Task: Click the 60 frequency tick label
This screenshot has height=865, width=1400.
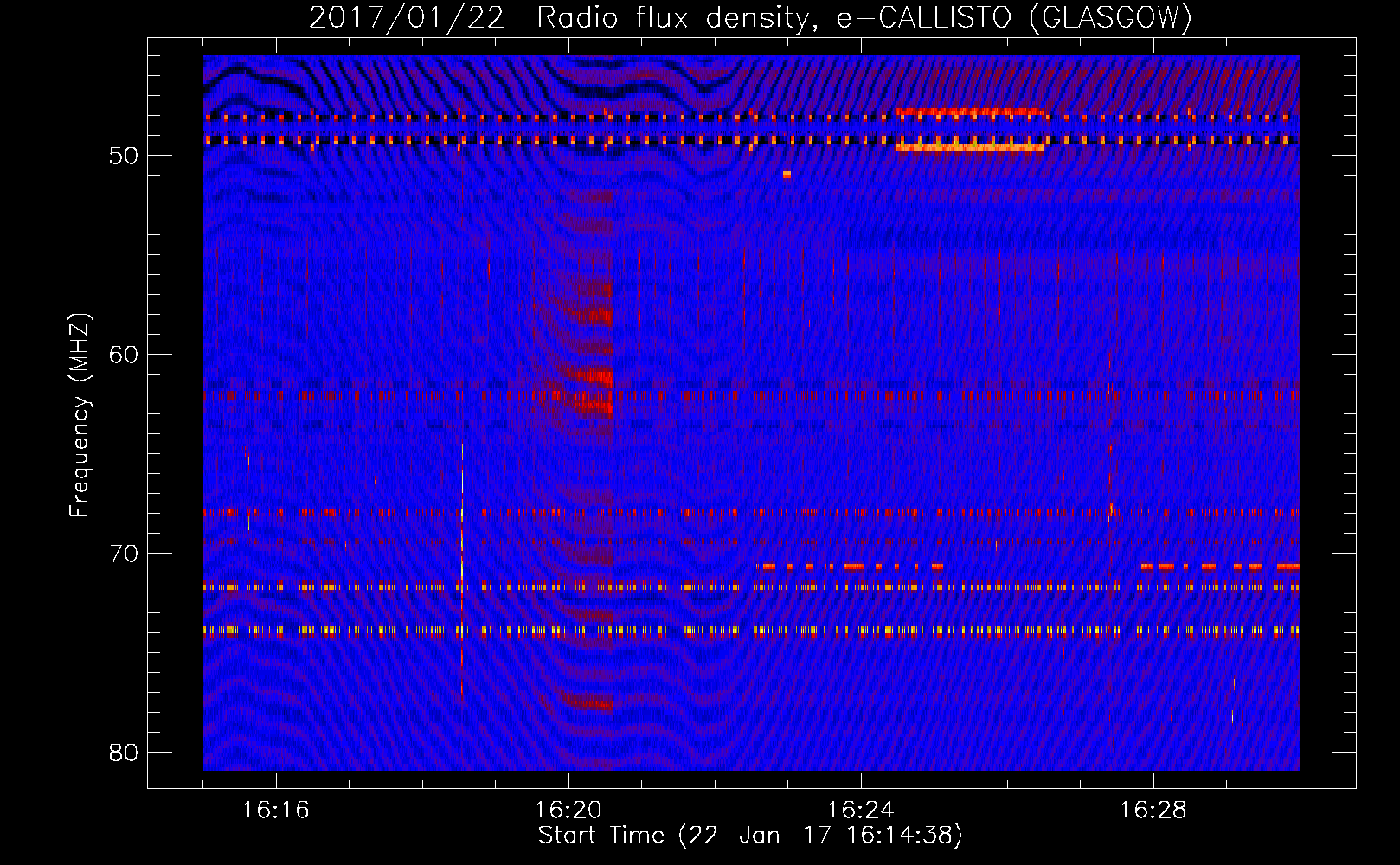Action: point(124,355)
